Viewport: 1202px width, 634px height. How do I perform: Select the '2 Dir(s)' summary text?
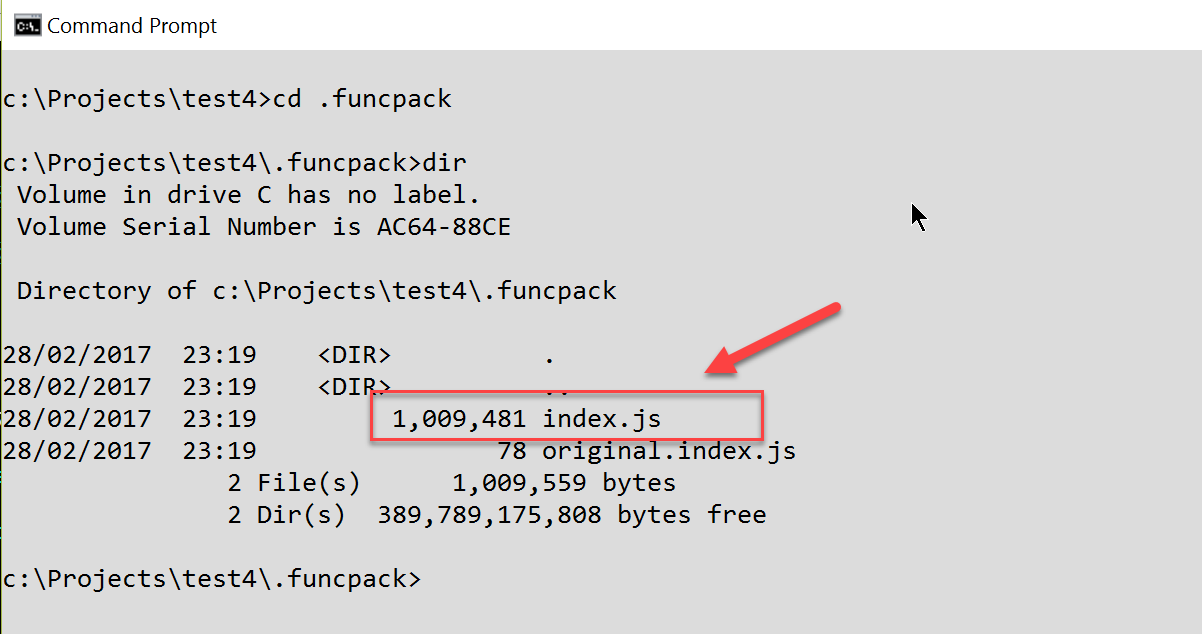point(286,515)
